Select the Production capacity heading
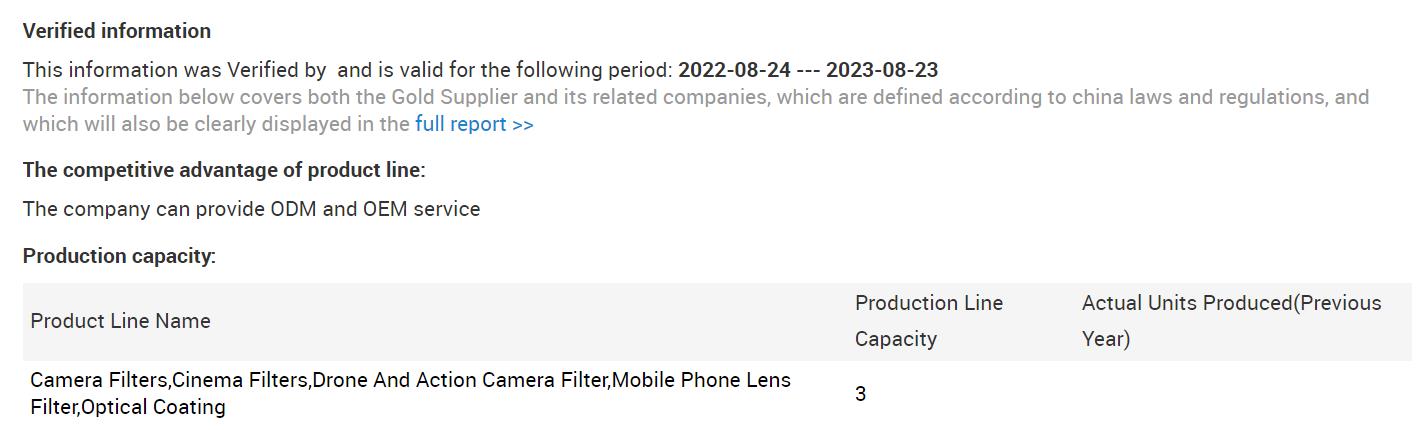1427x430 pixels. 119,256
